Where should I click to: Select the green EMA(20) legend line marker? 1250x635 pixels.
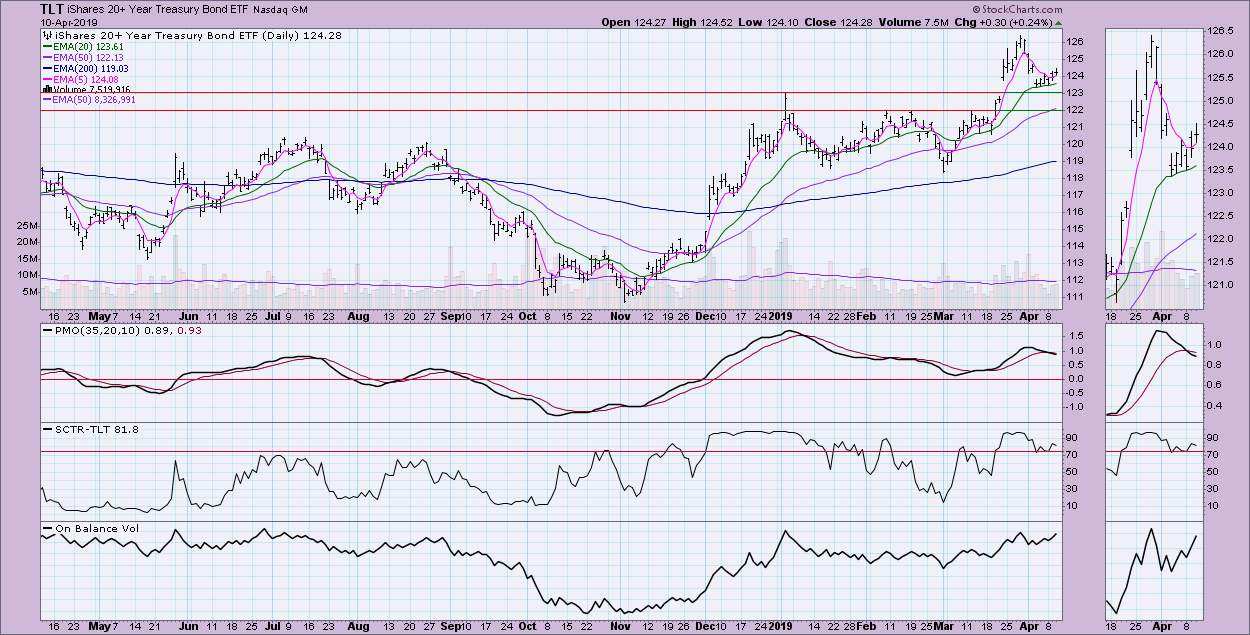48,45
